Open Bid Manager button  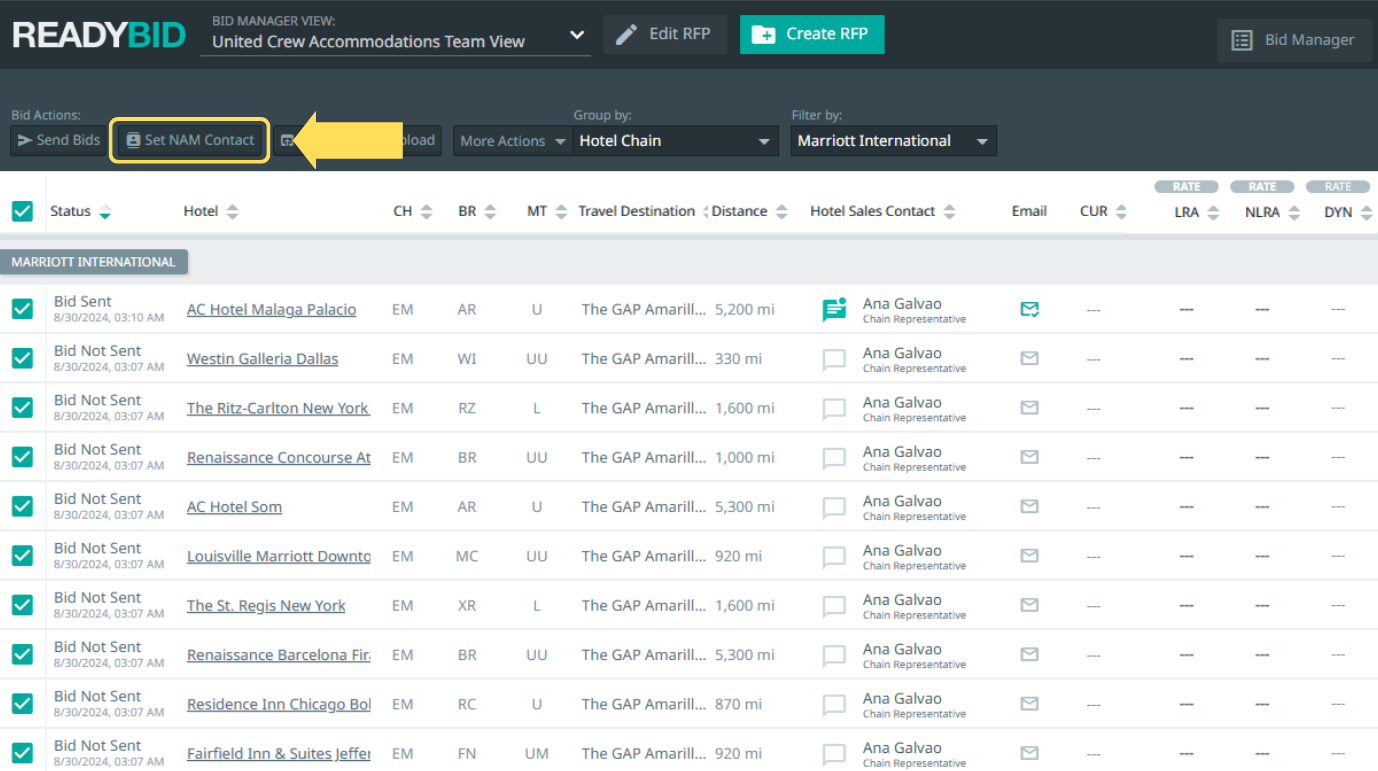pyautogui.click(x=1294, y=40)
